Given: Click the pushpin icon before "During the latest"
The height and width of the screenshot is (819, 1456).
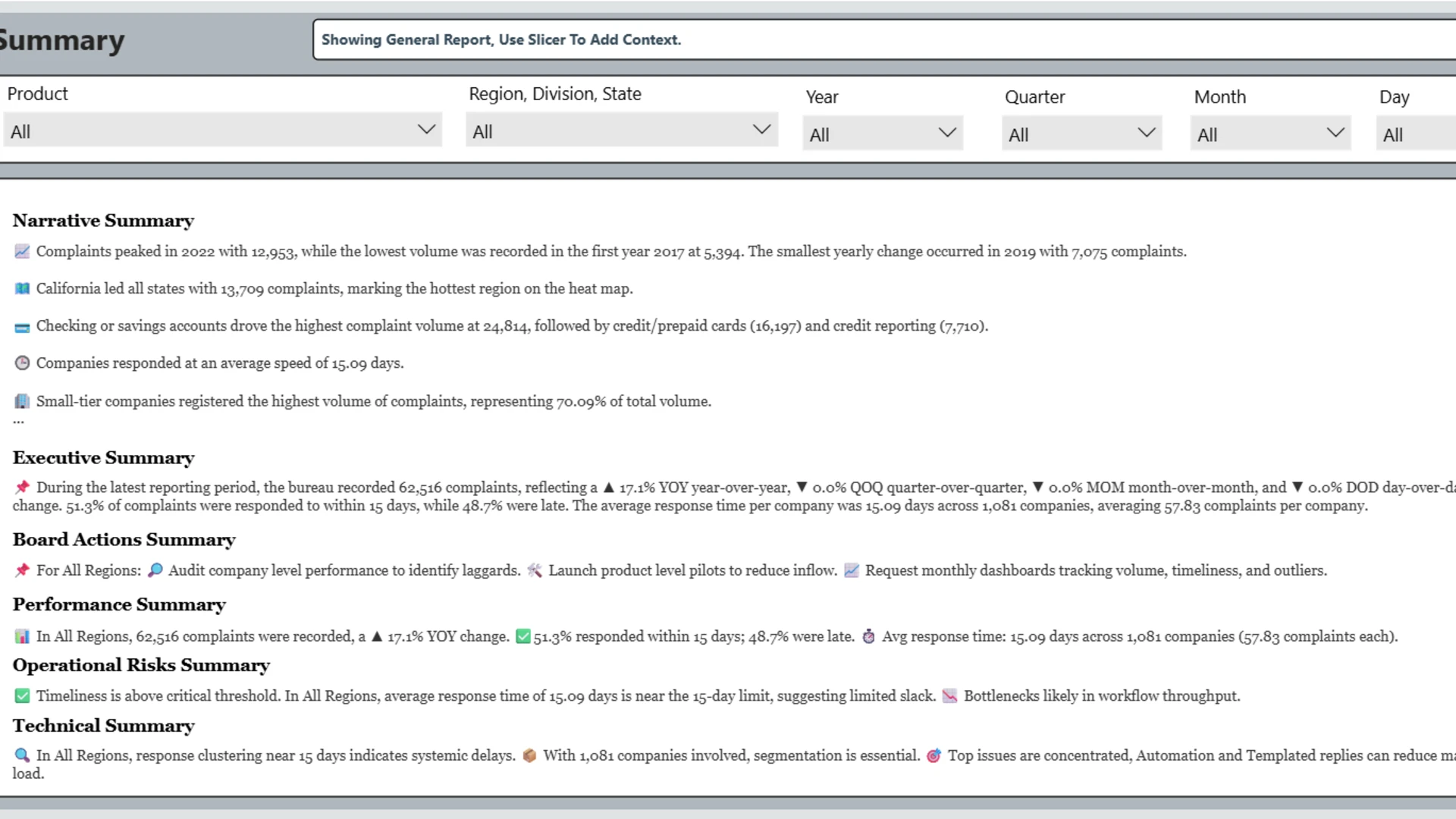Looking at the screenshot, I should [x=22, y=487].
